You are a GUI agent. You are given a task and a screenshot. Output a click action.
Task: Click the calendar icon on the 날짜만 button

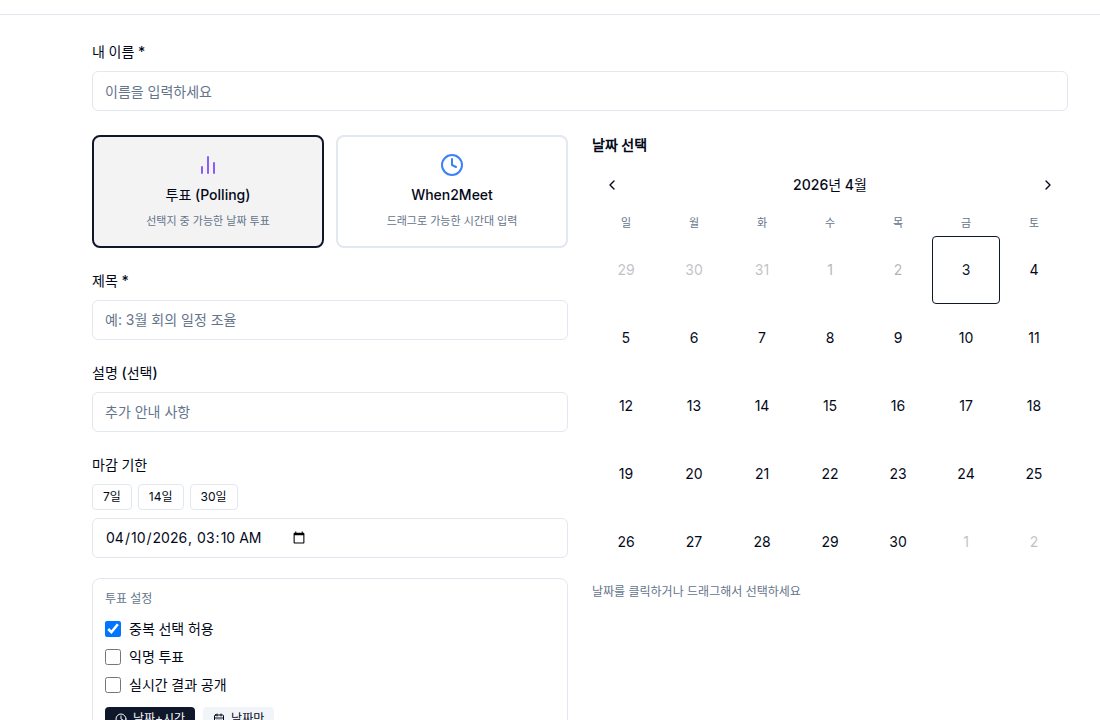tap(218, 716)
